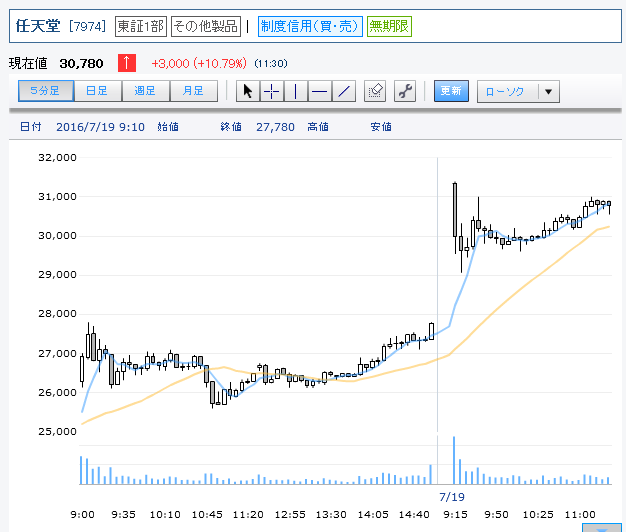The height and width of the screenshot is (532, 626).
Task: Click the 9:15 time axis label
Action: pos(456,514)
